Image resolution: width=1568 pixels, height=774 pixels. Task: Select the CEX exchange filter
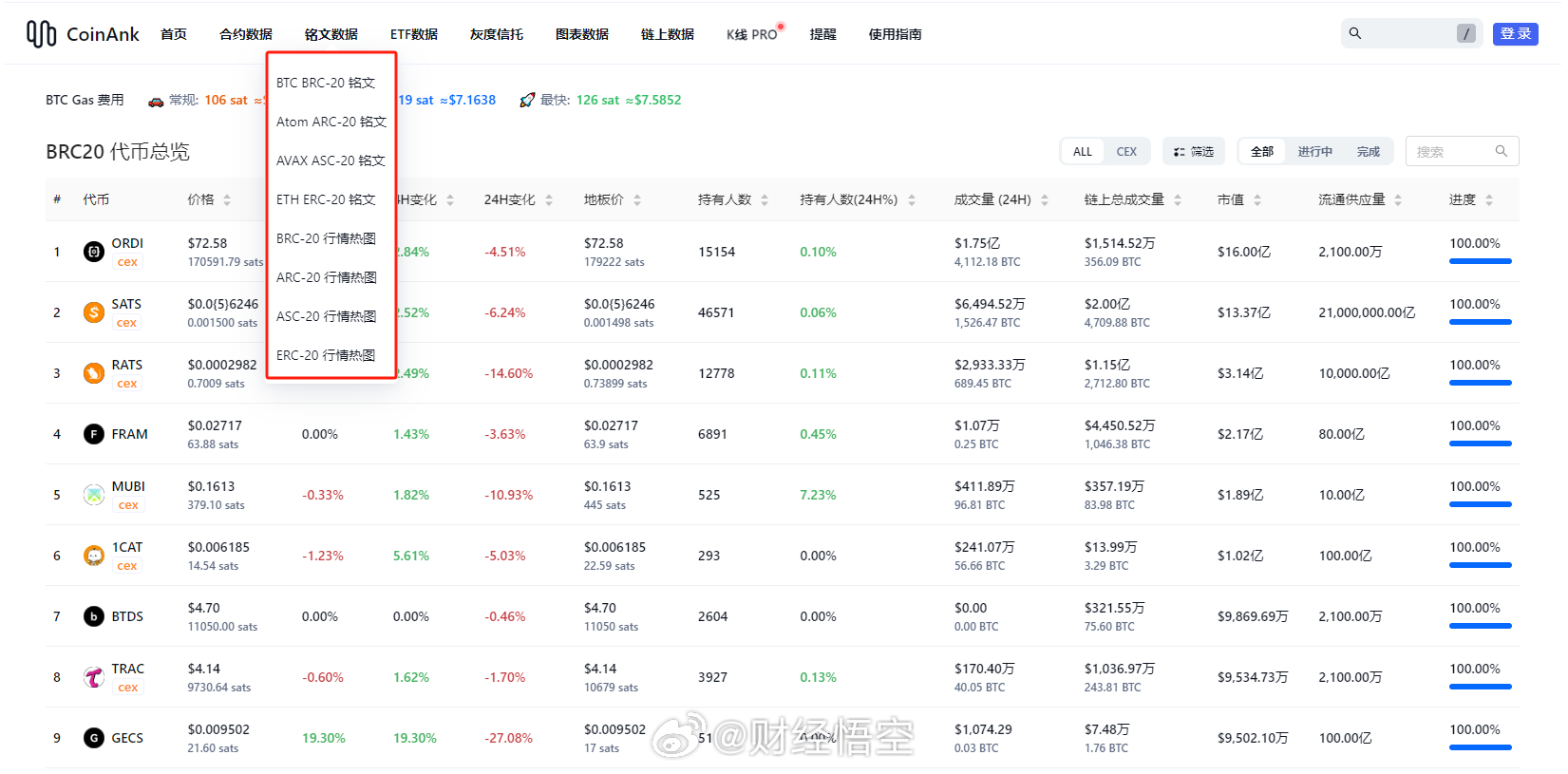pyautogui.click(x=1126, y=152)
